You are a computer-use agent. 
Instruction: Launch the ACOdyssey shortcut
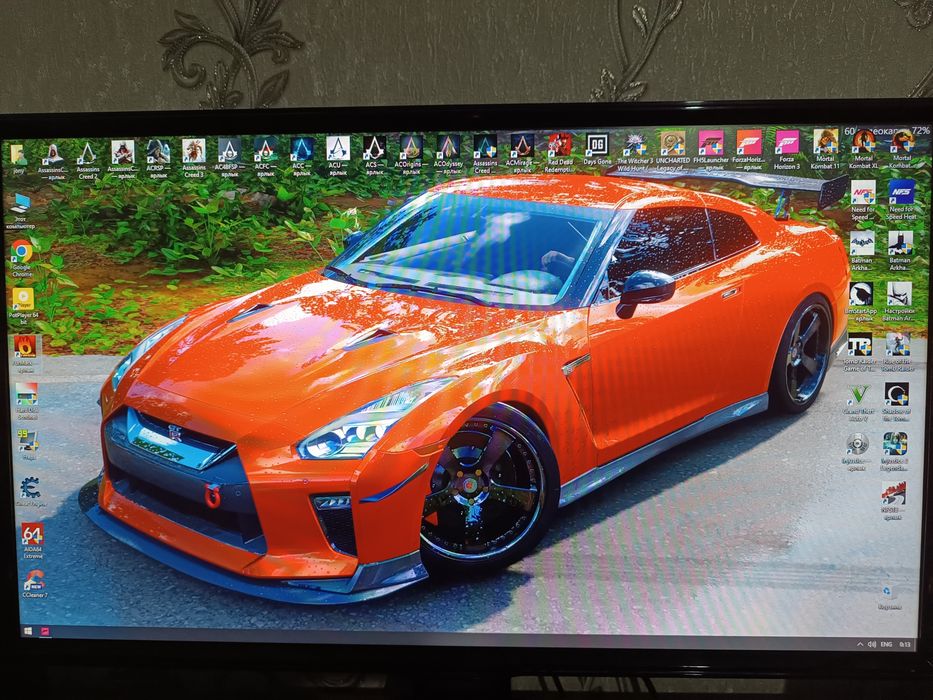[x=448, y=154]
